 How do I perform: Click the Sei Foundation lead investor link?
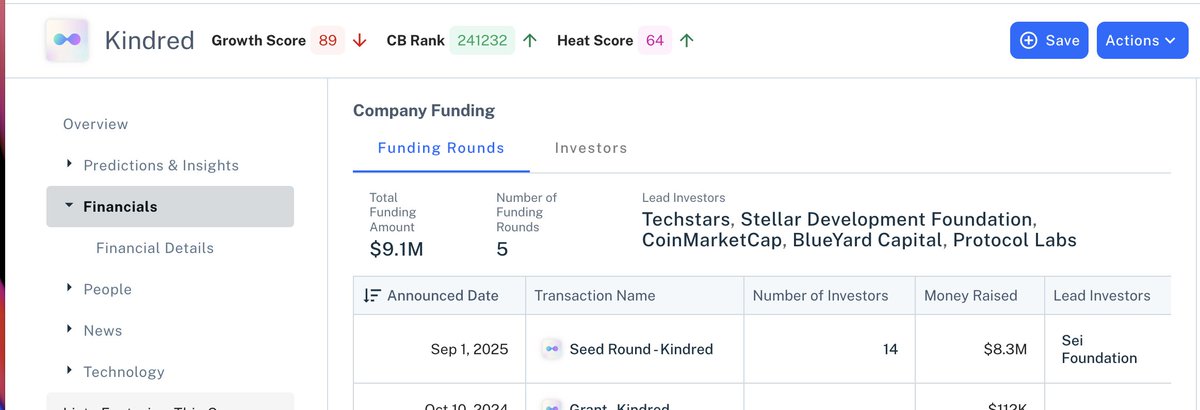tap(1098, 349)
